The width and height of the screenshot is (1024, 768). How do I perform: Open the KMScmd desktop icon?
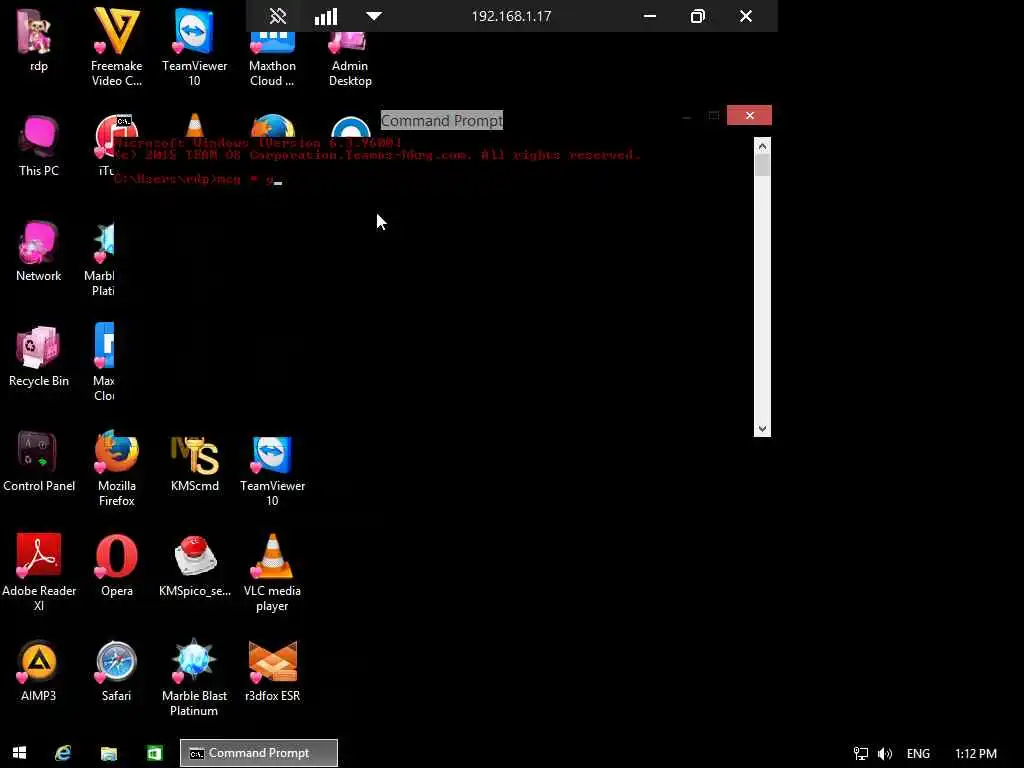(195, 461)
